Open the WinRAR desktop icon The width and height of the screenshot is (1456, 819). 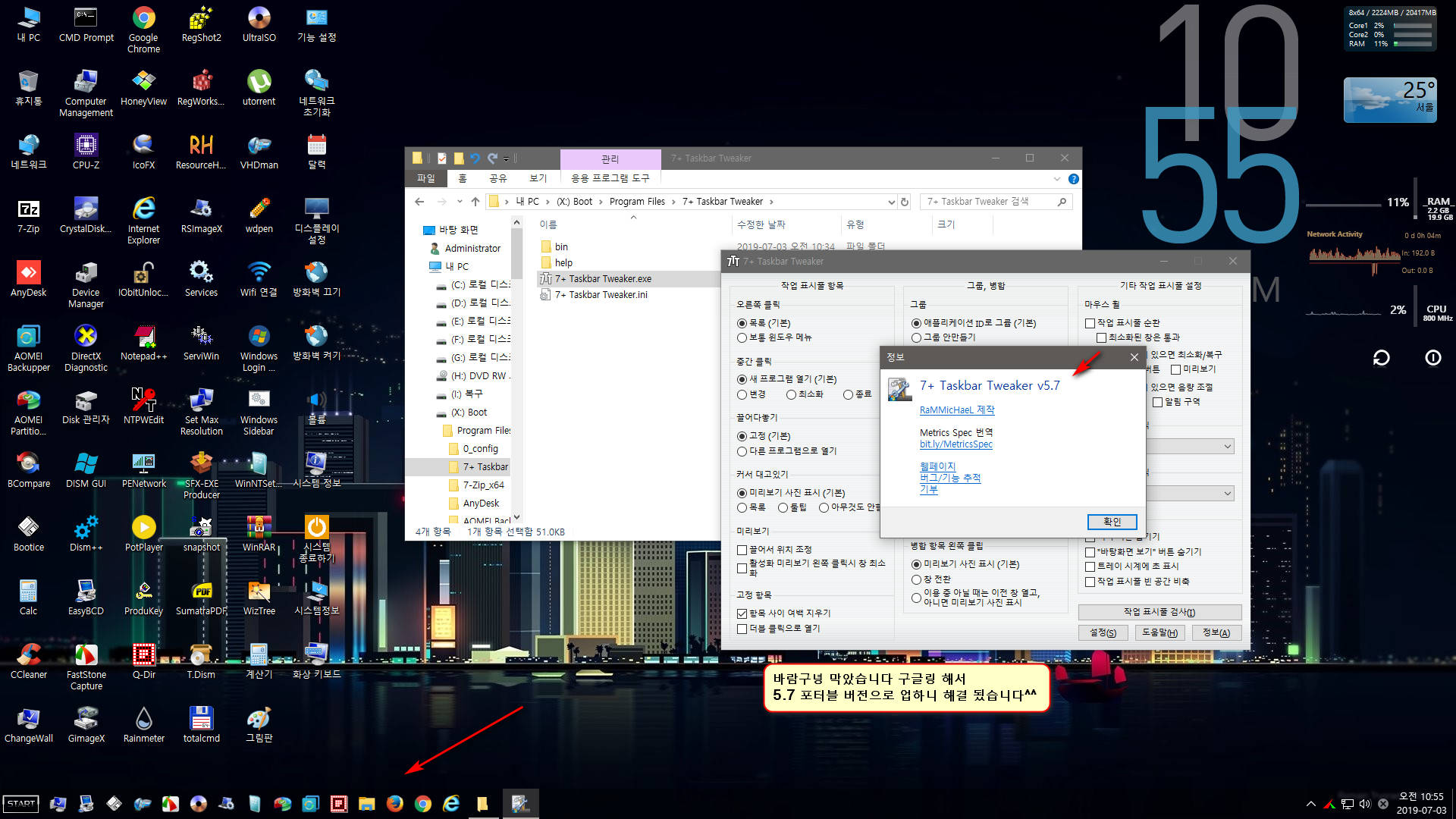pyautogui.click(x=259, y=535)
